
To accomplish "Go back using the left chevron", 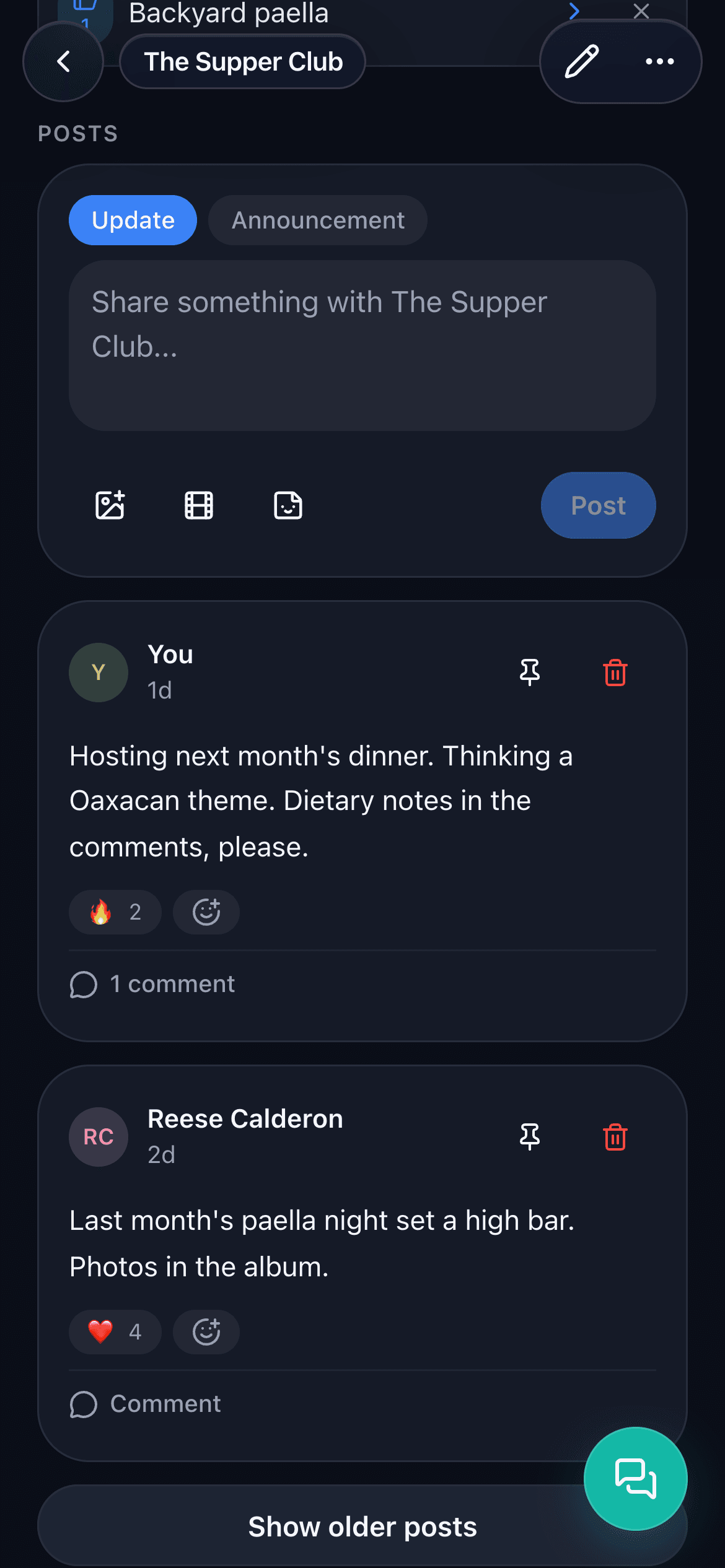I will (x=63, y=61).
